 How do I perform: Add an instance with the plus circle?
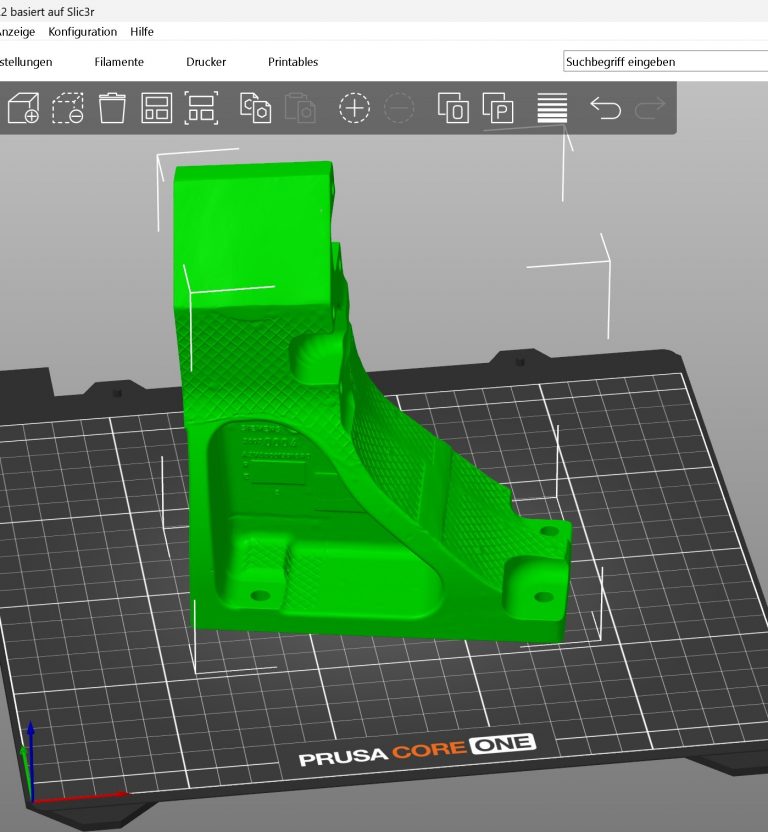[x=354, y=107]
